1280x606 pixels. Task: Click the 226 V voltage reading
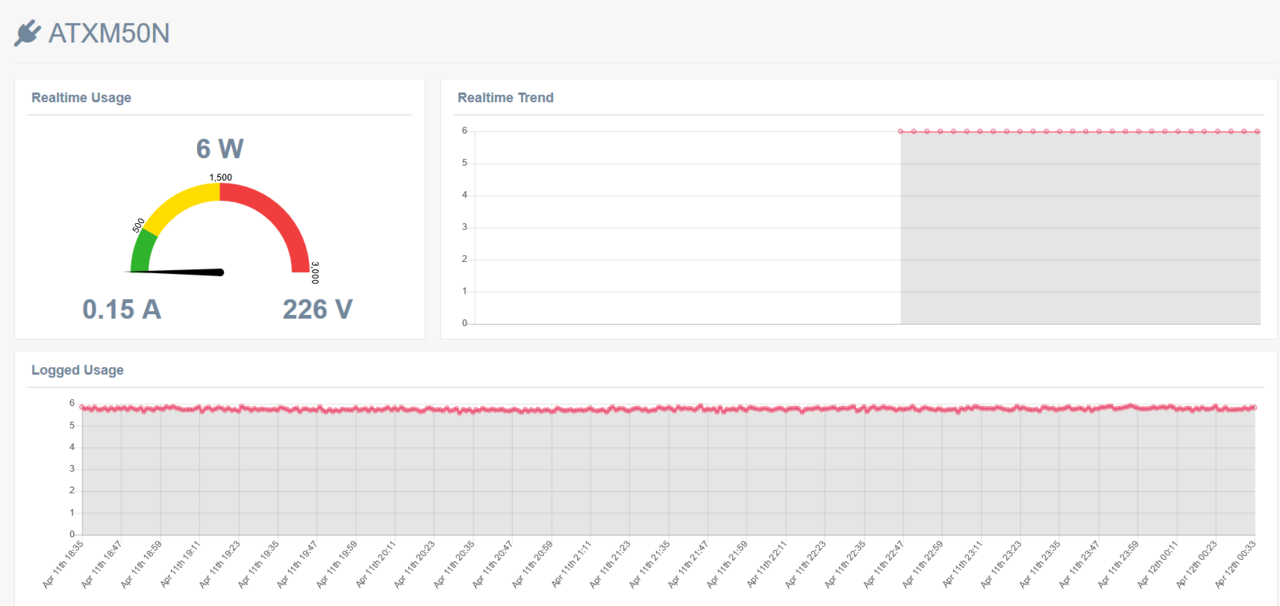click(x=318, y=309)
